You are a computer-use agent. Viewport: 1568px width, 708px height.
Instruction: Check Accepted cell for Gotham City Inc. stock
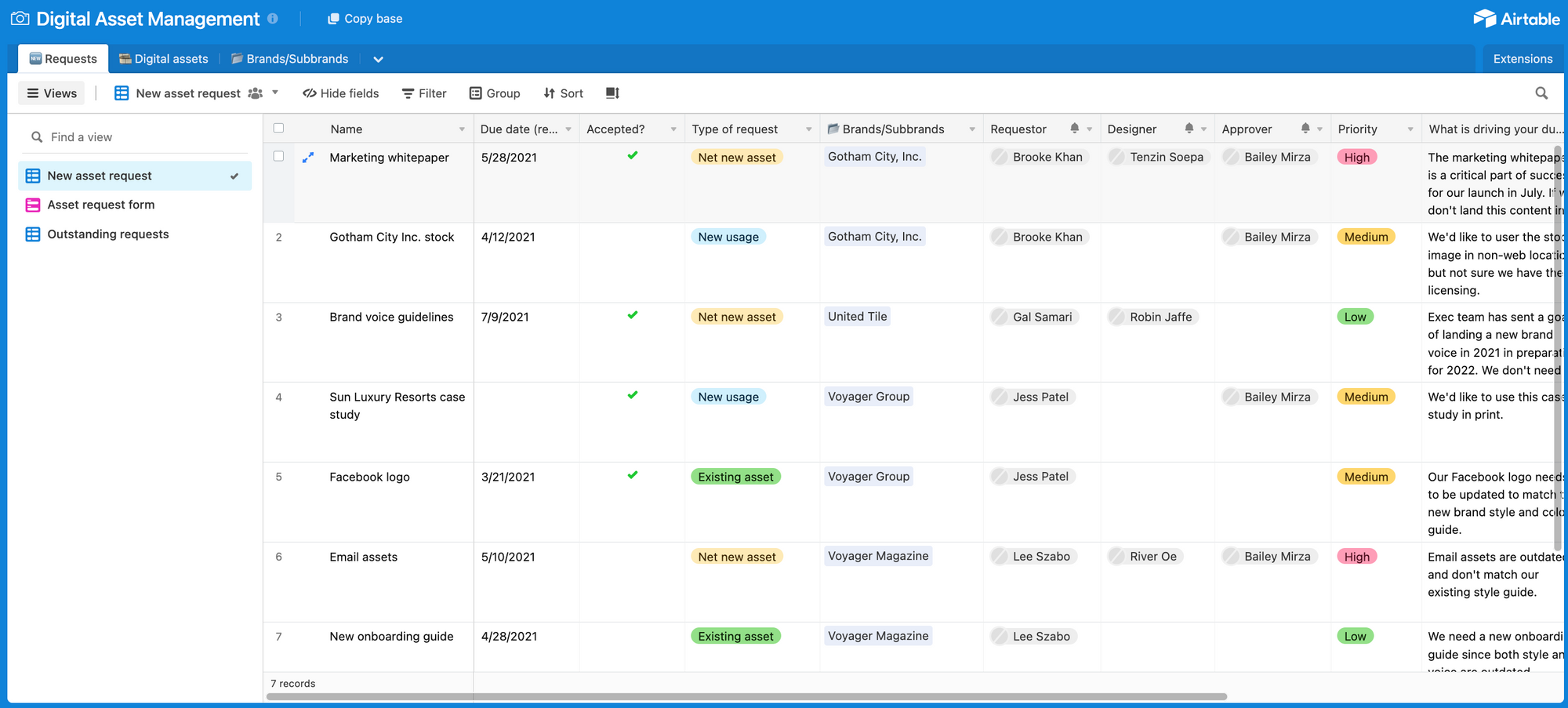tap(632, 263)
